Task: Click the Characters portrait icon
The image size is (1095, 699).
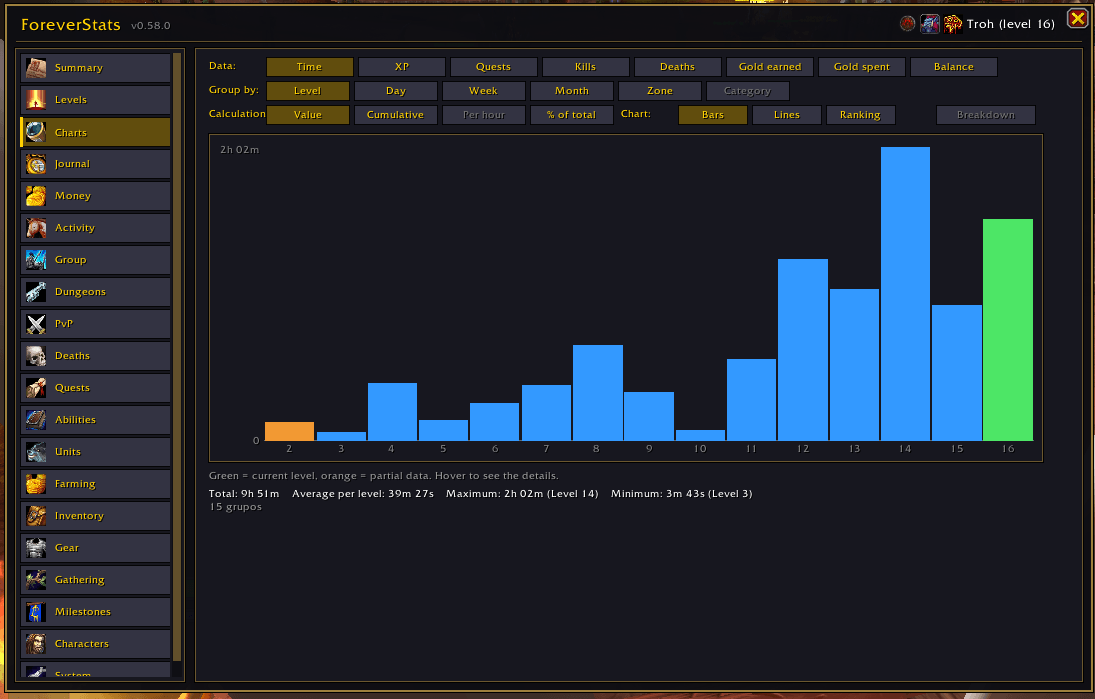Action: (x=36, y=644)
